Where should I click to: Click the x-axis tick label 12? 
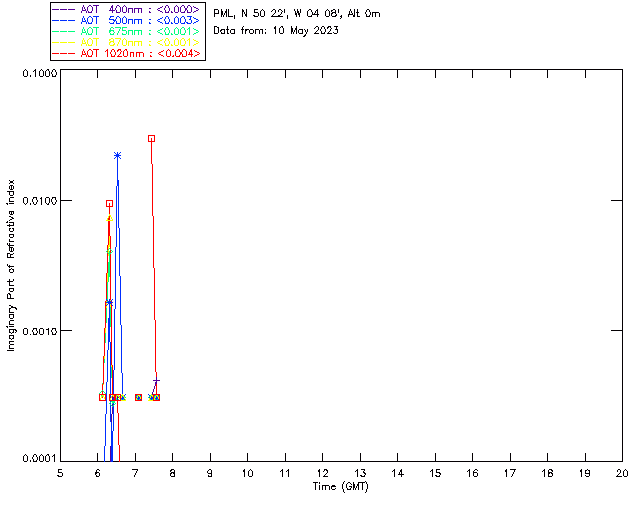pyautogui.click(x=322, y=473)
